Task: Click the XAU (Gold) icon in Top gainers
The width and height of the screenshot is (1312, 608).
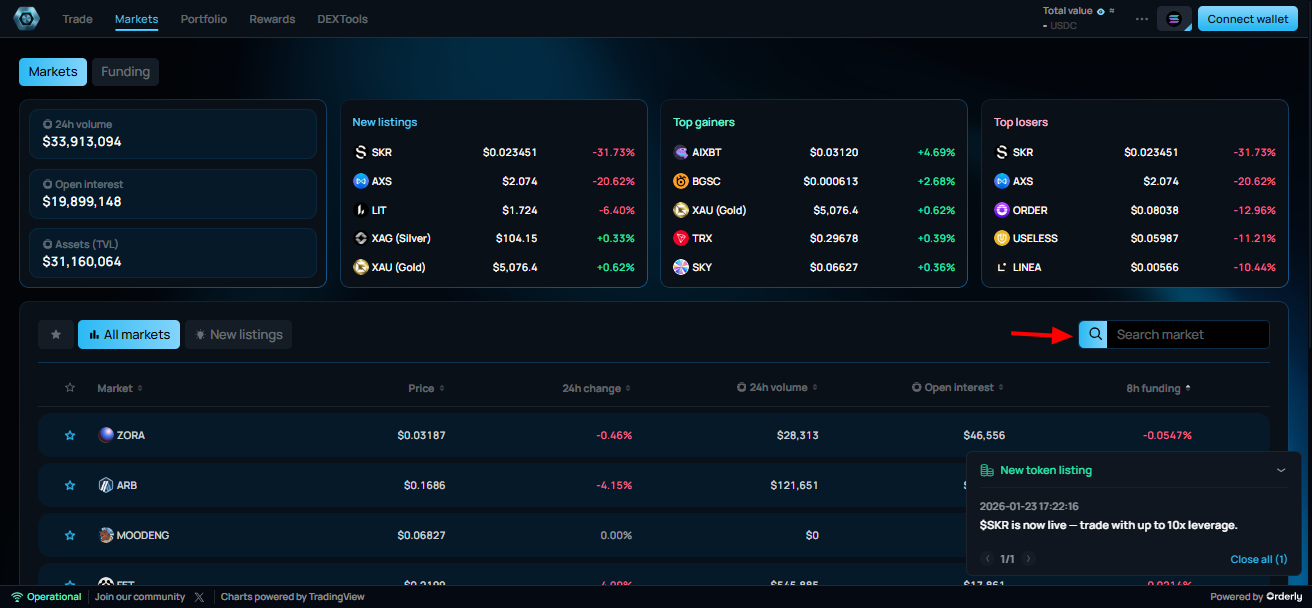Action: 681,211
